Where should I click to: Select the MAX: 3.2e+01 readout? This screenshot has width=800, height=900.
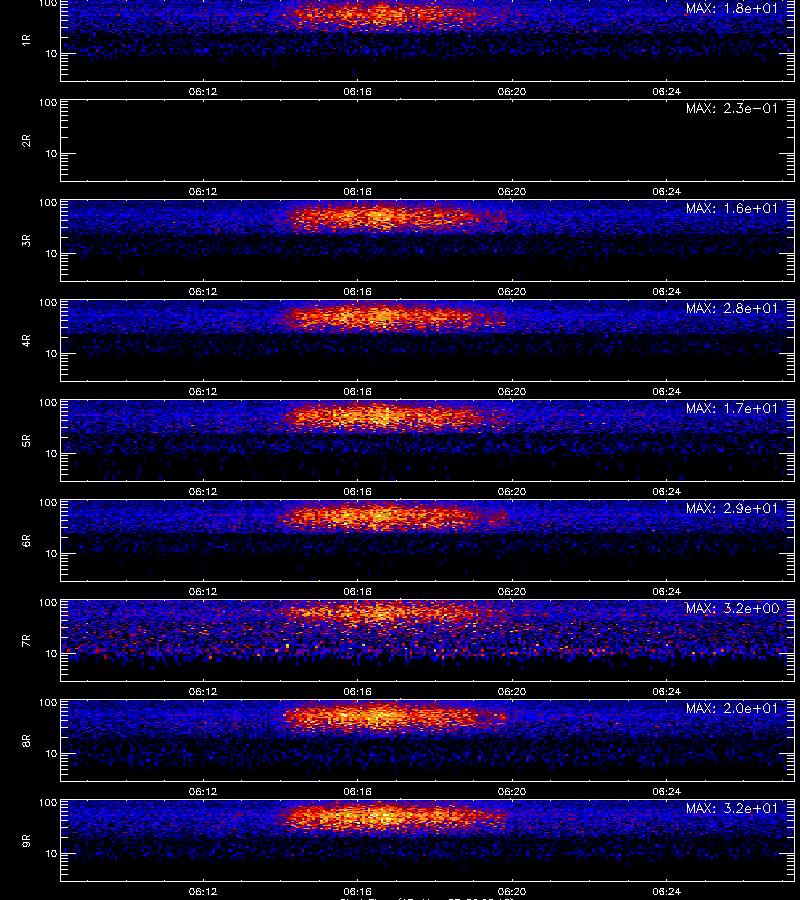(732, 808)
